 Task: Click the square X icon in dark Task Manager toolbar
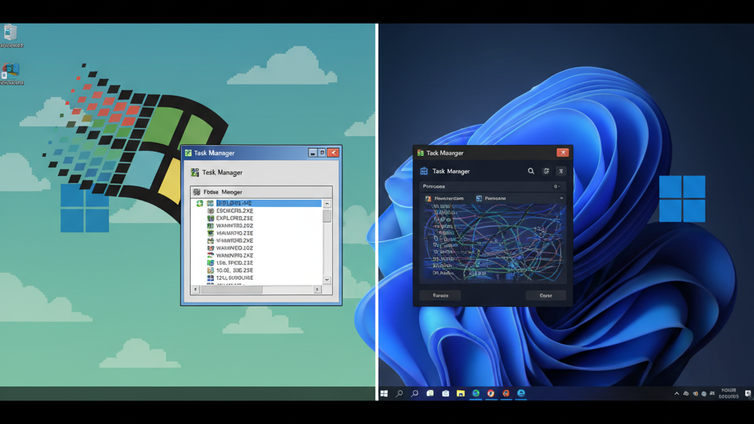[561, 171]
